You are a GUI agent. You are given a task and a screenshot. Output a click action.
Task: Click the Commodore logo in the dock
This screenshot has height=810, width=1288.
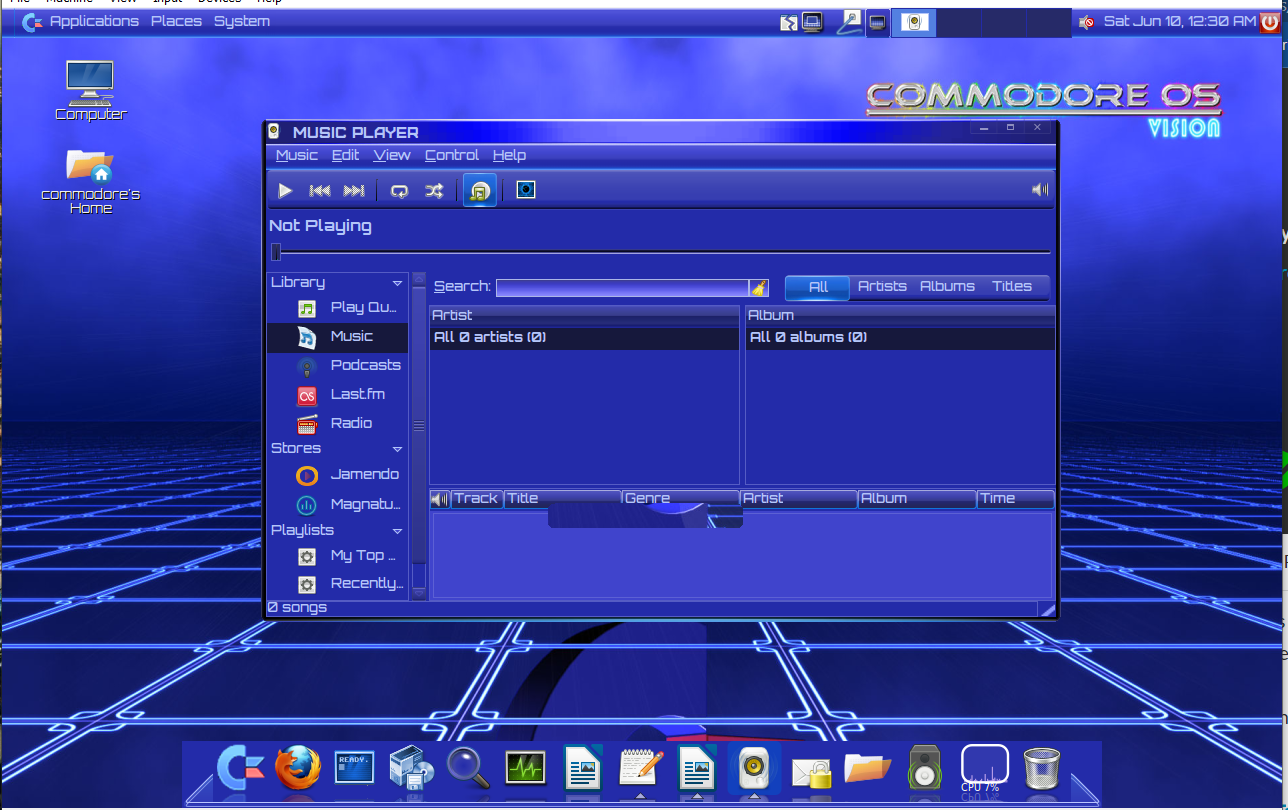[x=241, y=768]
